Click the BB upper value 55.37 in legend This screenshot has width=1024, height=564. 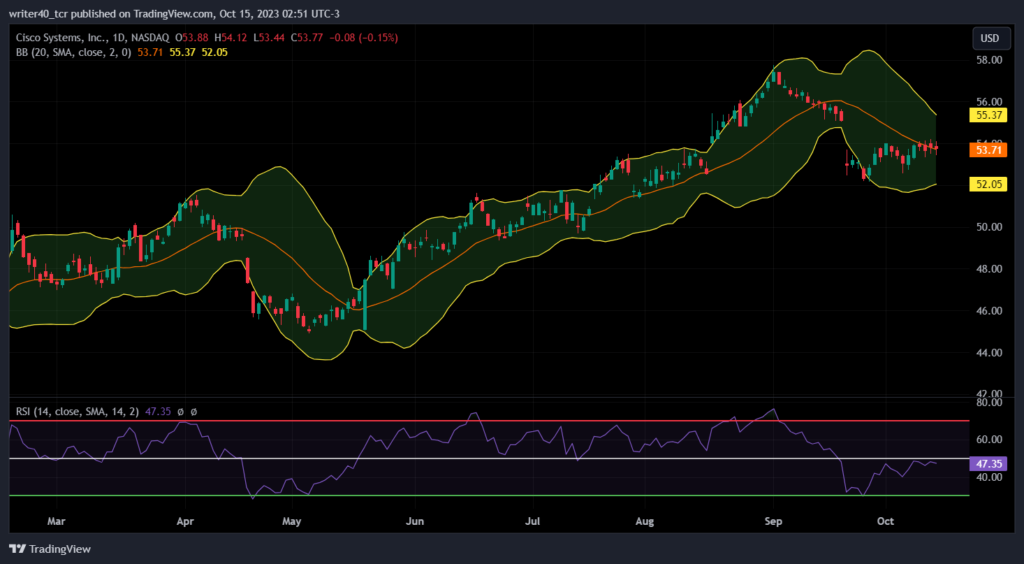(x=182, y=52)
